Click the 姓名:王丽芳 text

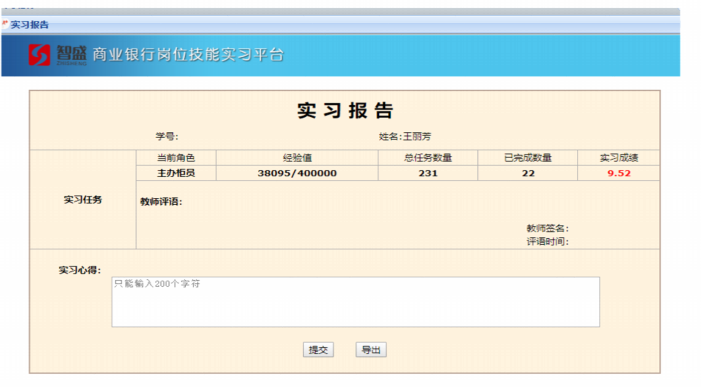(405, 136)
